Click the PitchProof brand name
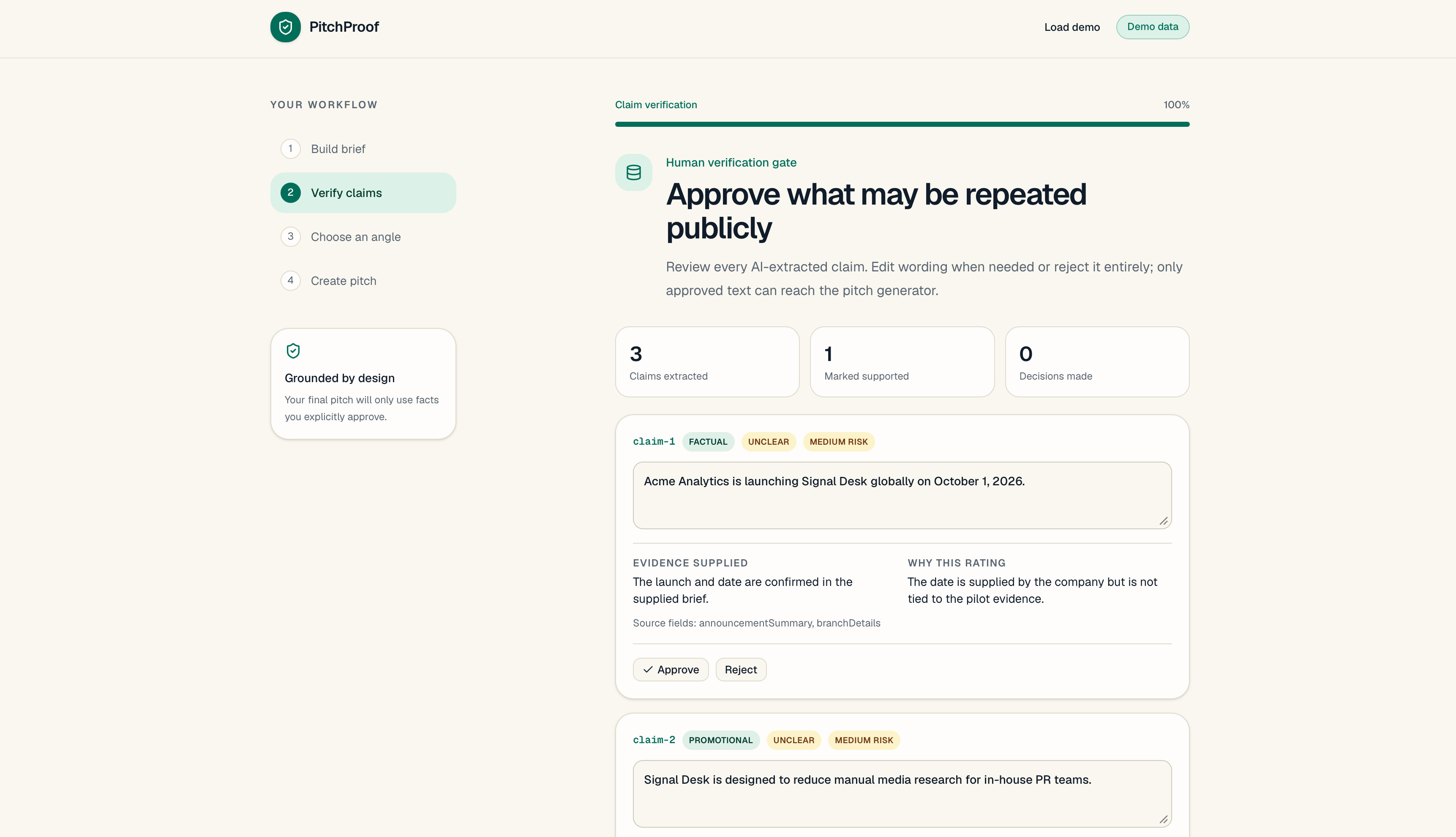The image size is (1456, 837). click(344, 27)
